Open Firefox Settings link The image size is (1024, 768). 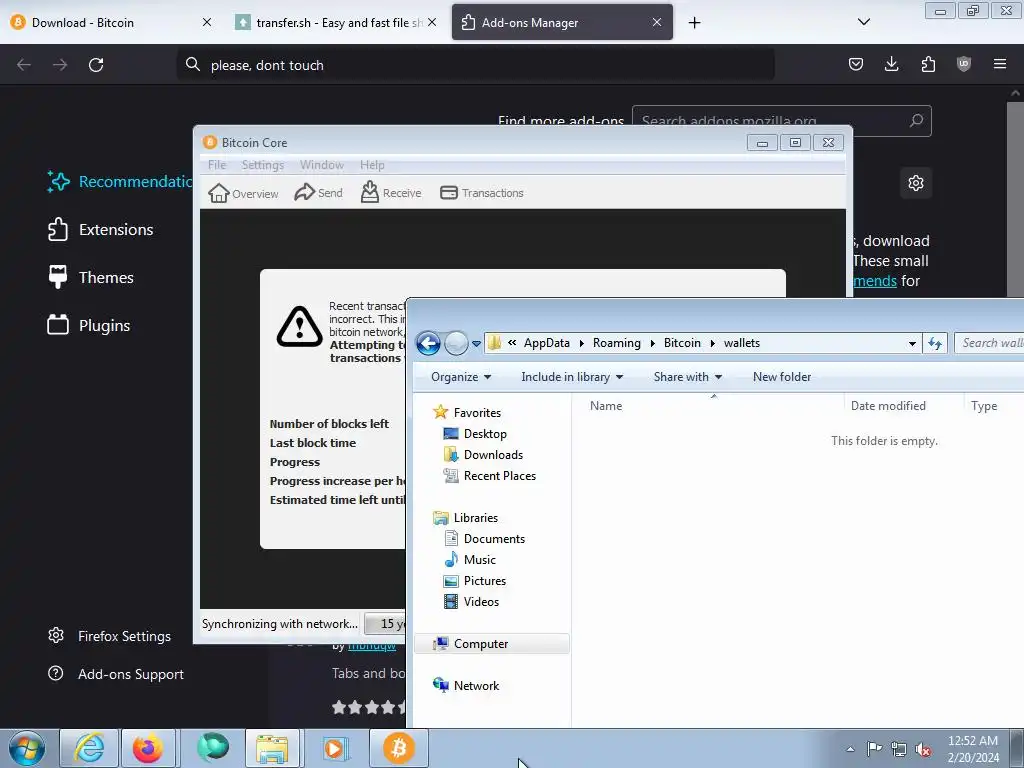tap(110, 636)
